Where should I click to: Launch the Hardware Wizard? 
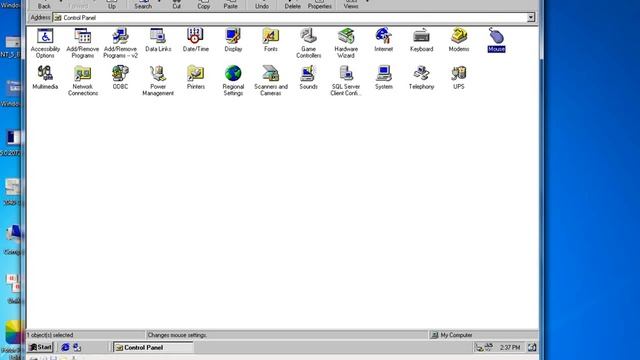click(346, 43)
